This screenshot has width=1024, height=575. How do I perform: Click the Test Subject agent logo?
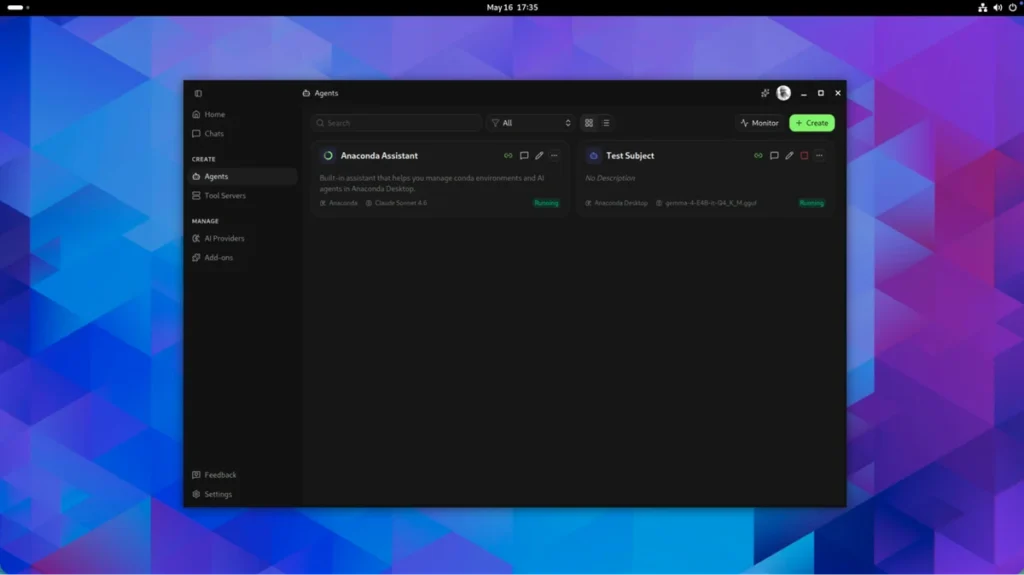coord(594,156)
